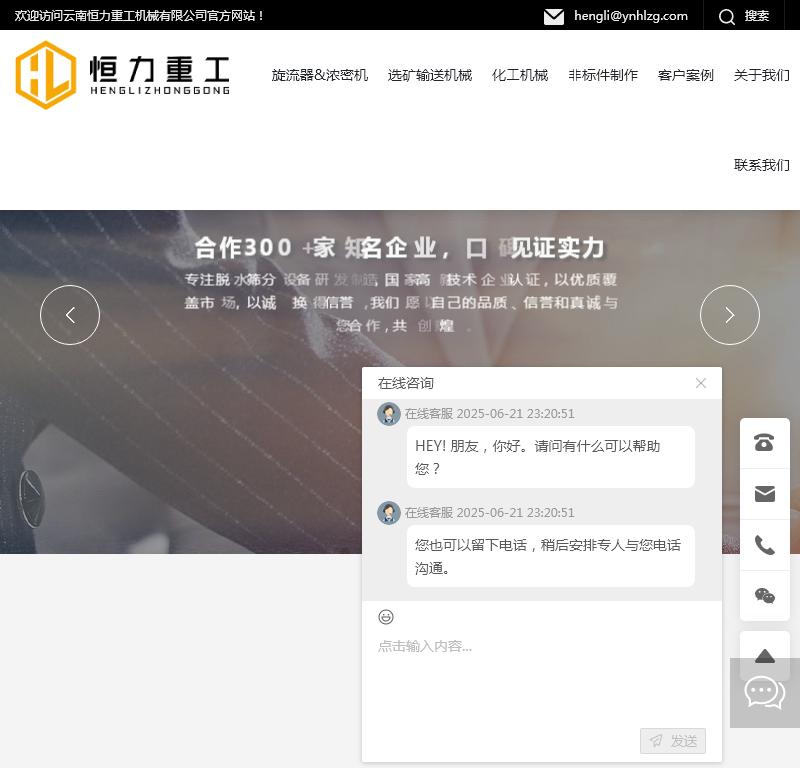Click the mobile phone icon in the sidebar

[x=764, y=544]
